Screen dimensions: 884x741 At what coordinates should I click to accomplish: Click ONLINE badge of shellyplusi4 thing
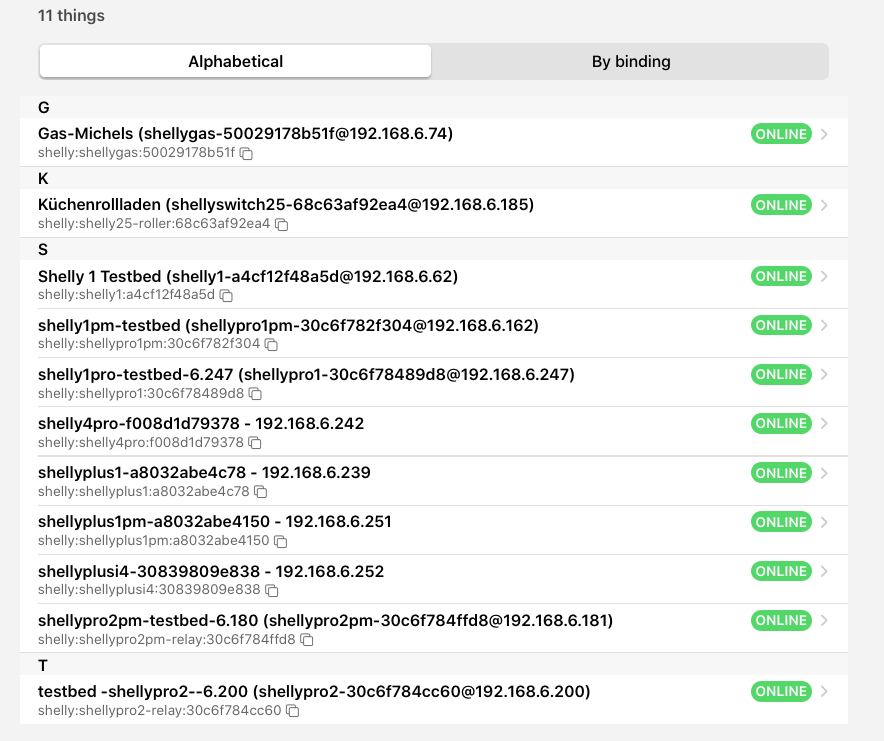pyautogui.click(x=781, y=571)
